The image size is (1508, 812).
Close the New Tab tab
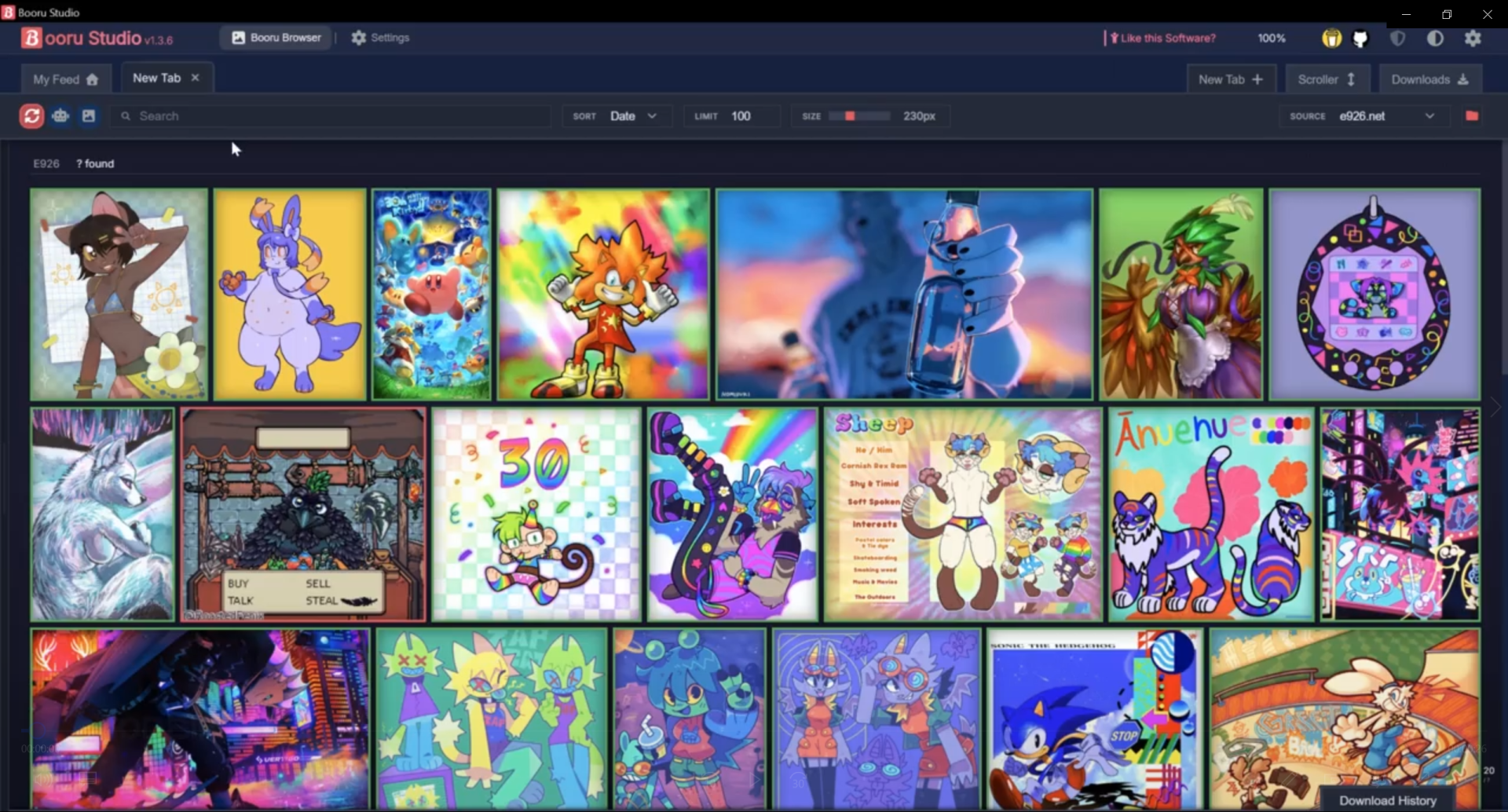pyautogui.click(x=195, y=78)
